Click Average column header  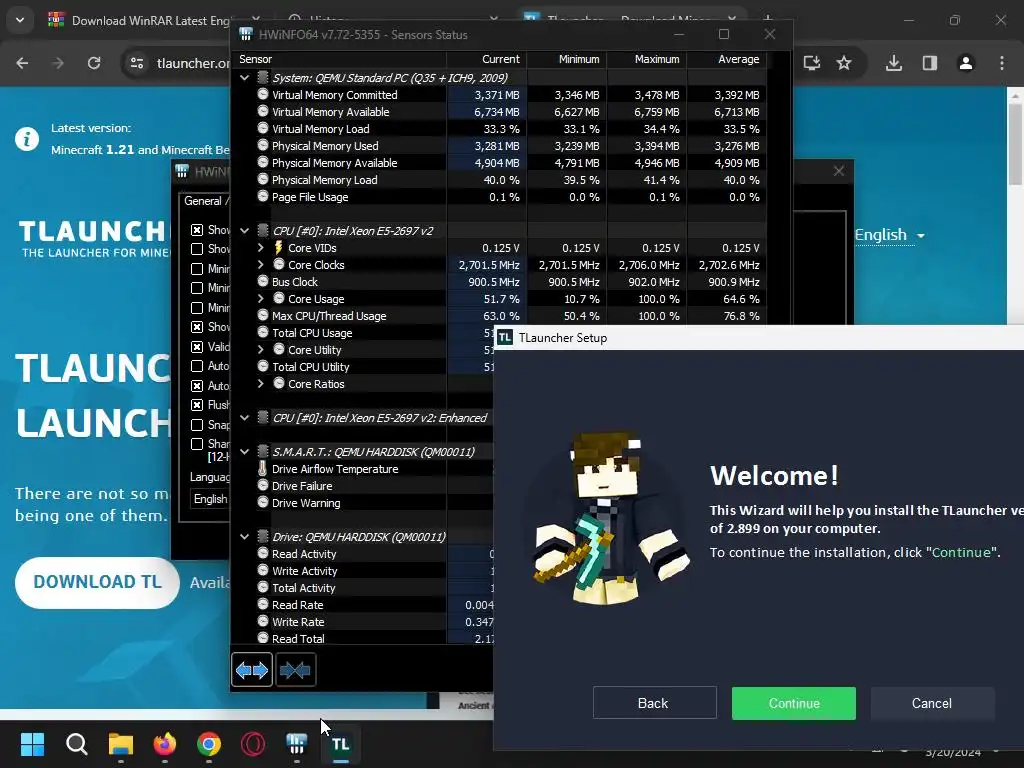click(727, 59)
